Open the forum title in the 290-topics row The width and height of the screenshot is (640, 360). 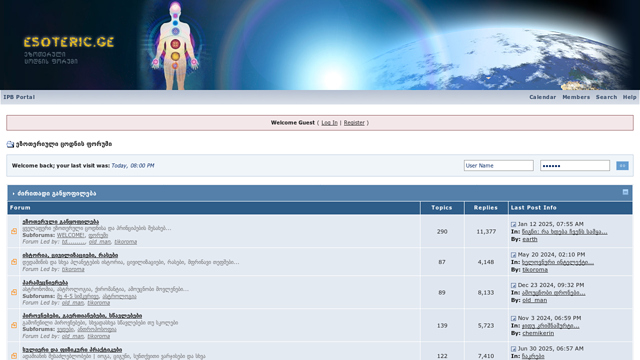point(60,222)
